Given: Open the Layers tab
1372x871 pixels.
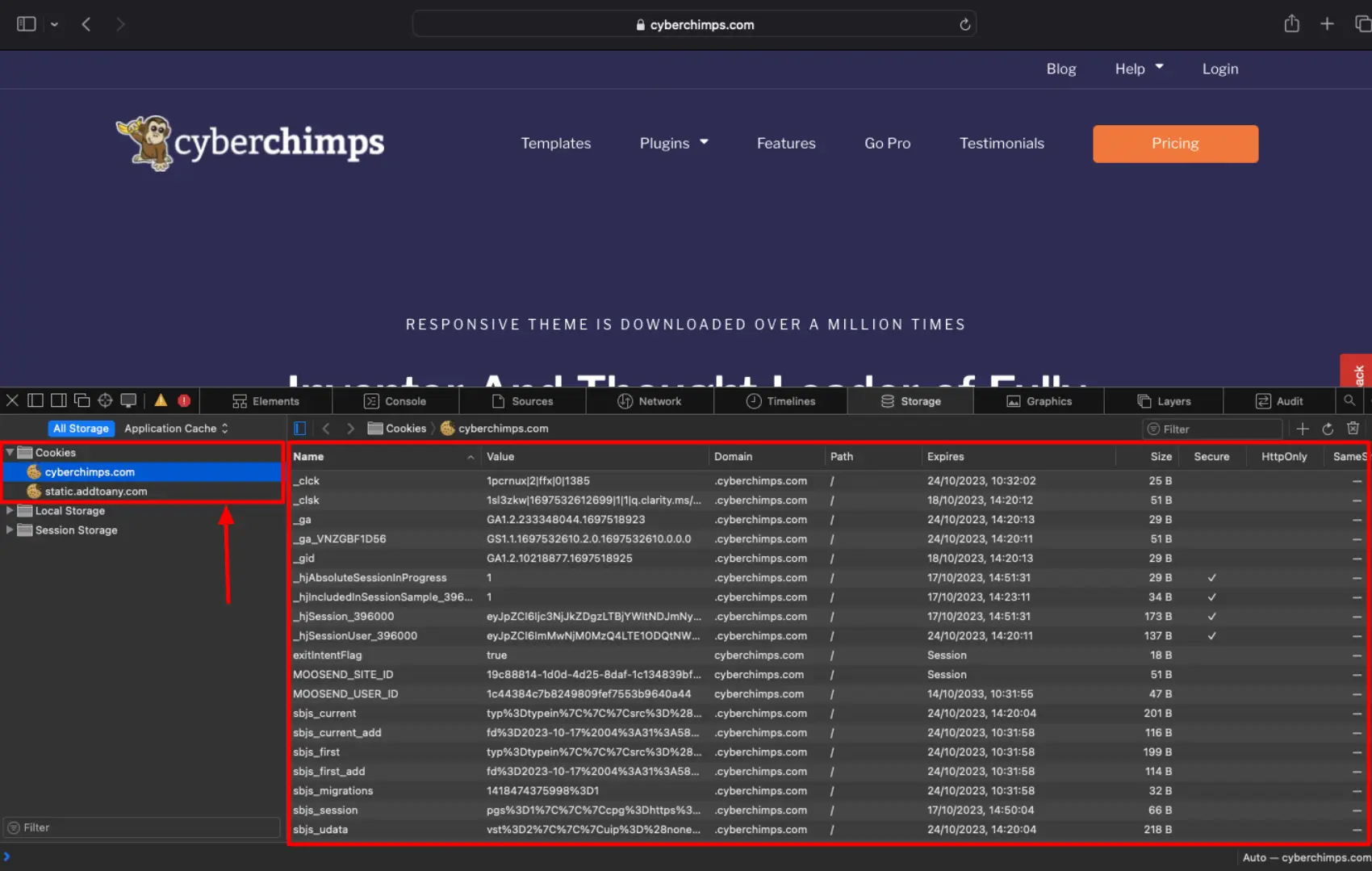Looking at the screenshot, I should tap(1164, 401).
